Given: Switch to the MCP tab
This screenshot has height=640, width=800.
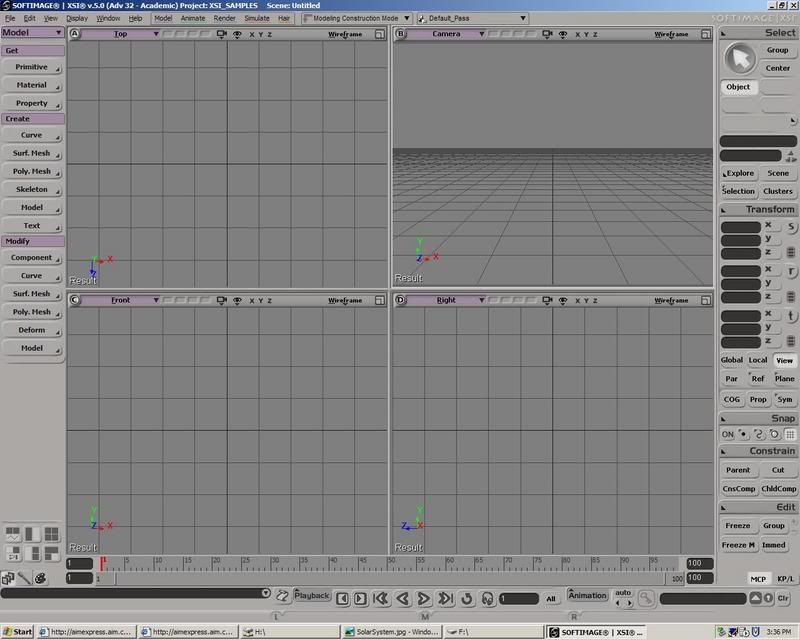Looking at the screenshot, I should click(x=758, y=579).
